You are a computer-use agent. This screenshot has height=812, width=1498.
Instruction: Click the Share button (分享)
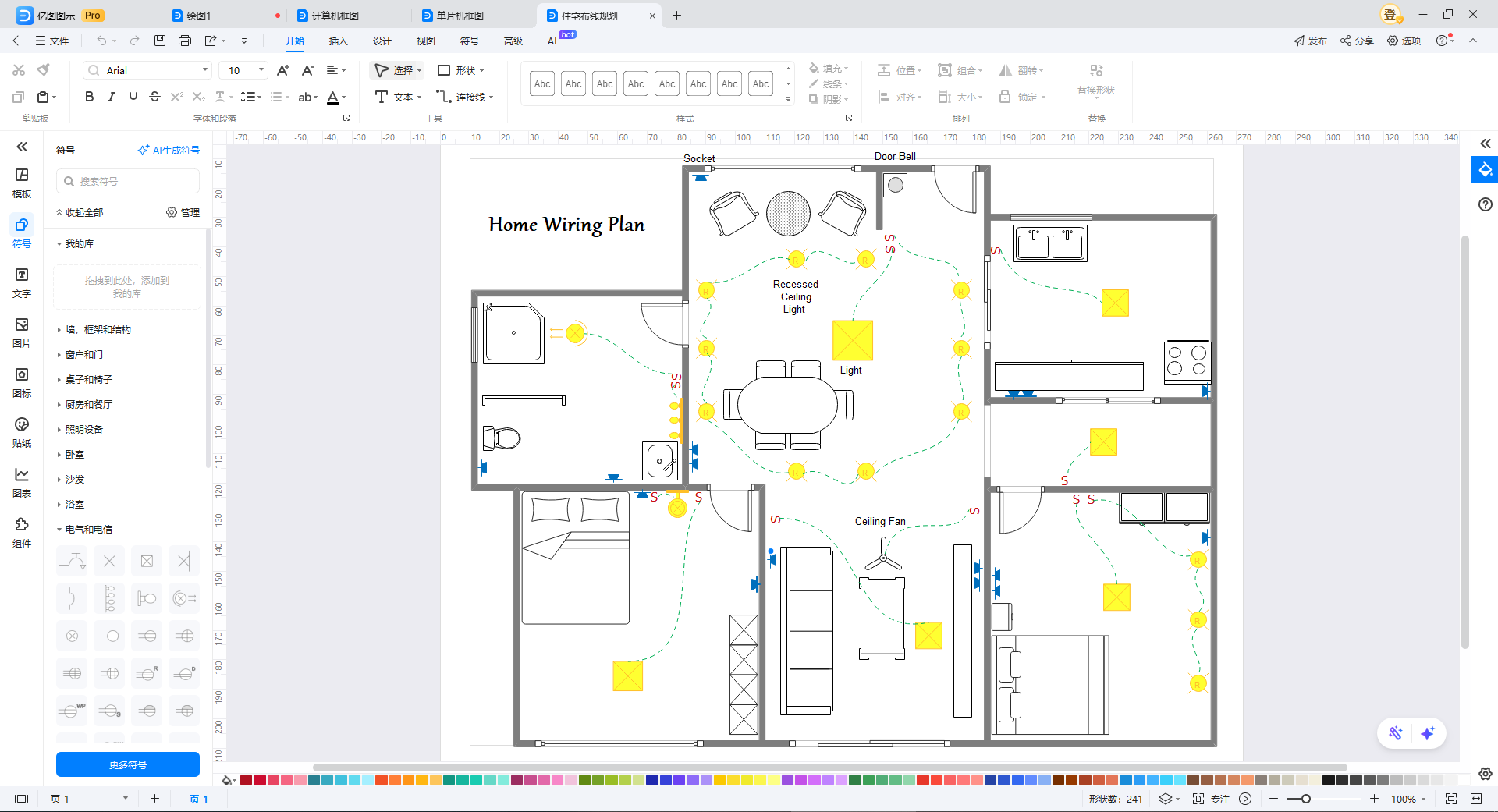1357,41
